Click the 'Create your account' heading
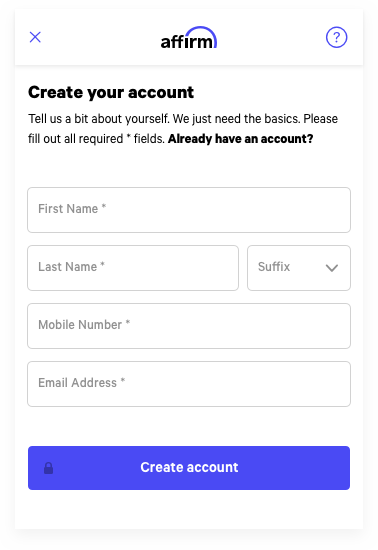Image resolution: width=378 pixels, height=550 pixels. [111, 93]
